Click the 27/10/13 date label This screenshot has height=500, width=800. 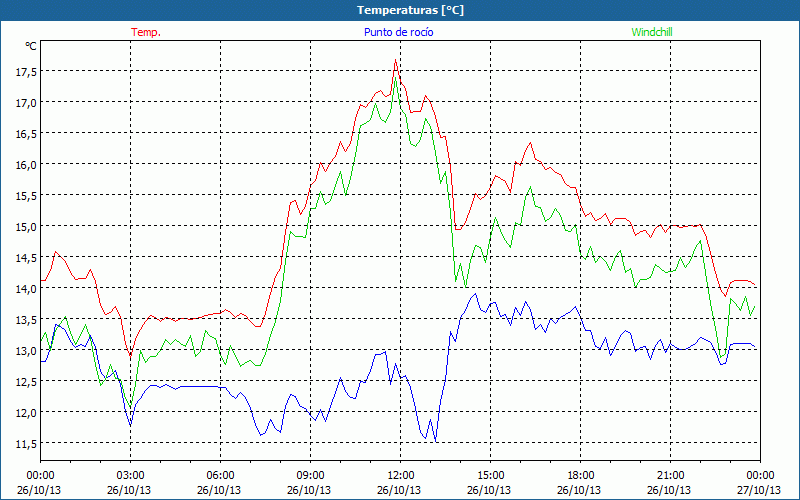coord(759,490)
